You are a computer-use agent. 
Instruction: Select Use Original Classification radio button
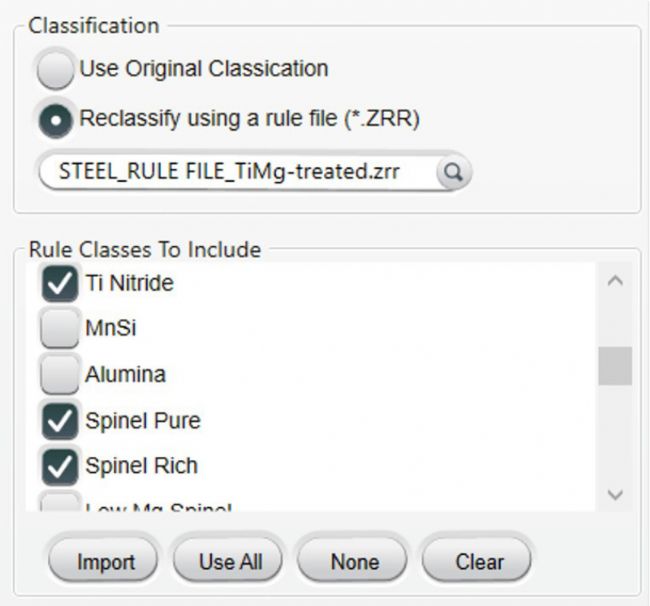(x=55, y=69)
